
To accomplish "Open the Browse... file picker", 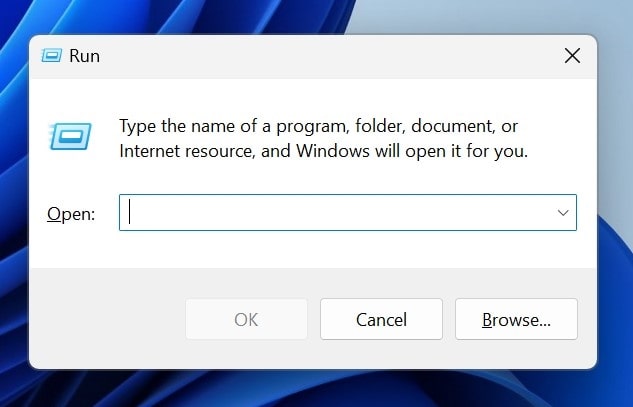I will tap(516, 319).
